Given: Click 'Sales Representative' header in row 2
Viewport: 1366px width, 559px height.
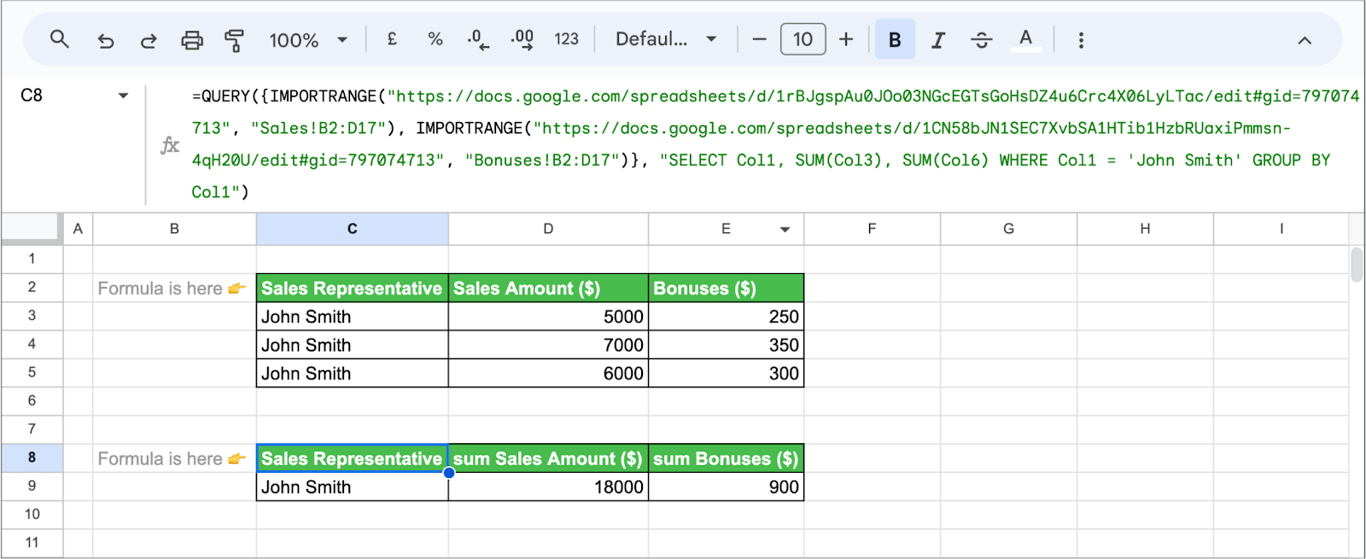Looking at the screenshot, I should point(352,288).
